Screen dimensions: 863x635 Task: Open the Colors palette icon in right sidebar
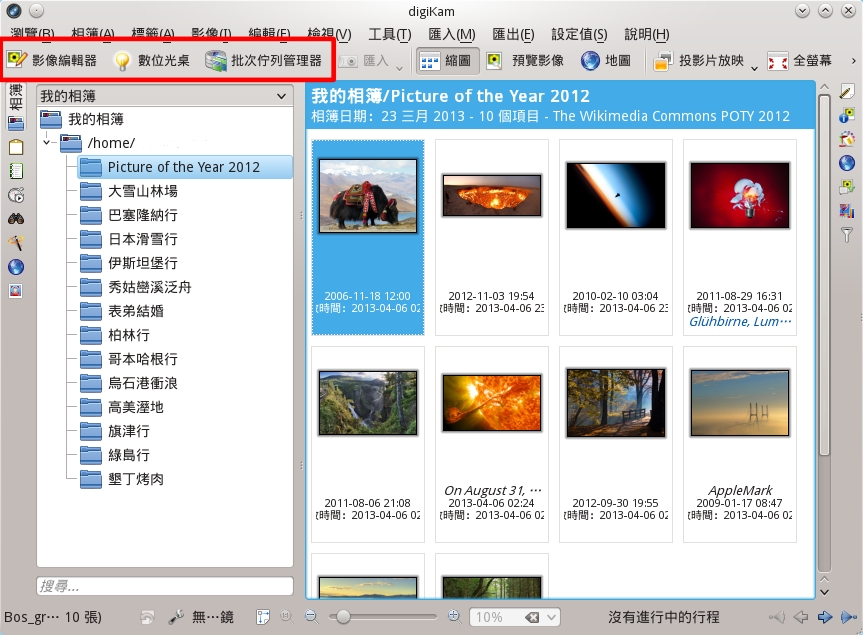click(846, 139)
